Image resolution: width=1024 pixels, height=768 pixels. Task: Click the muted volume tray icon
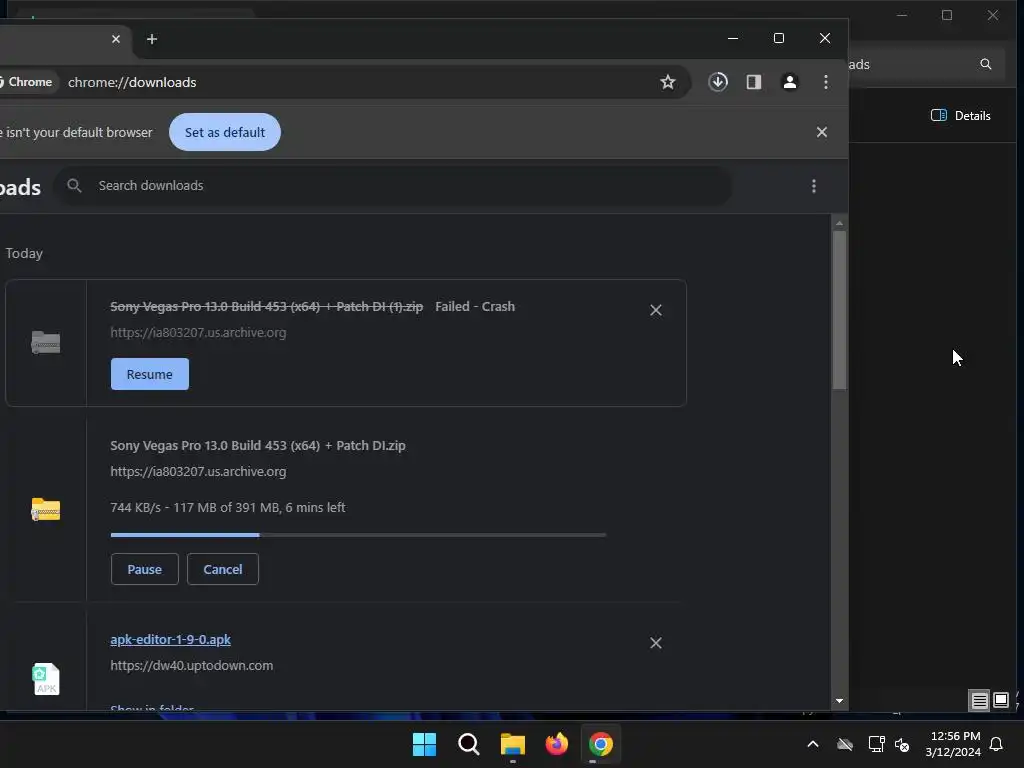pos(903,744)
